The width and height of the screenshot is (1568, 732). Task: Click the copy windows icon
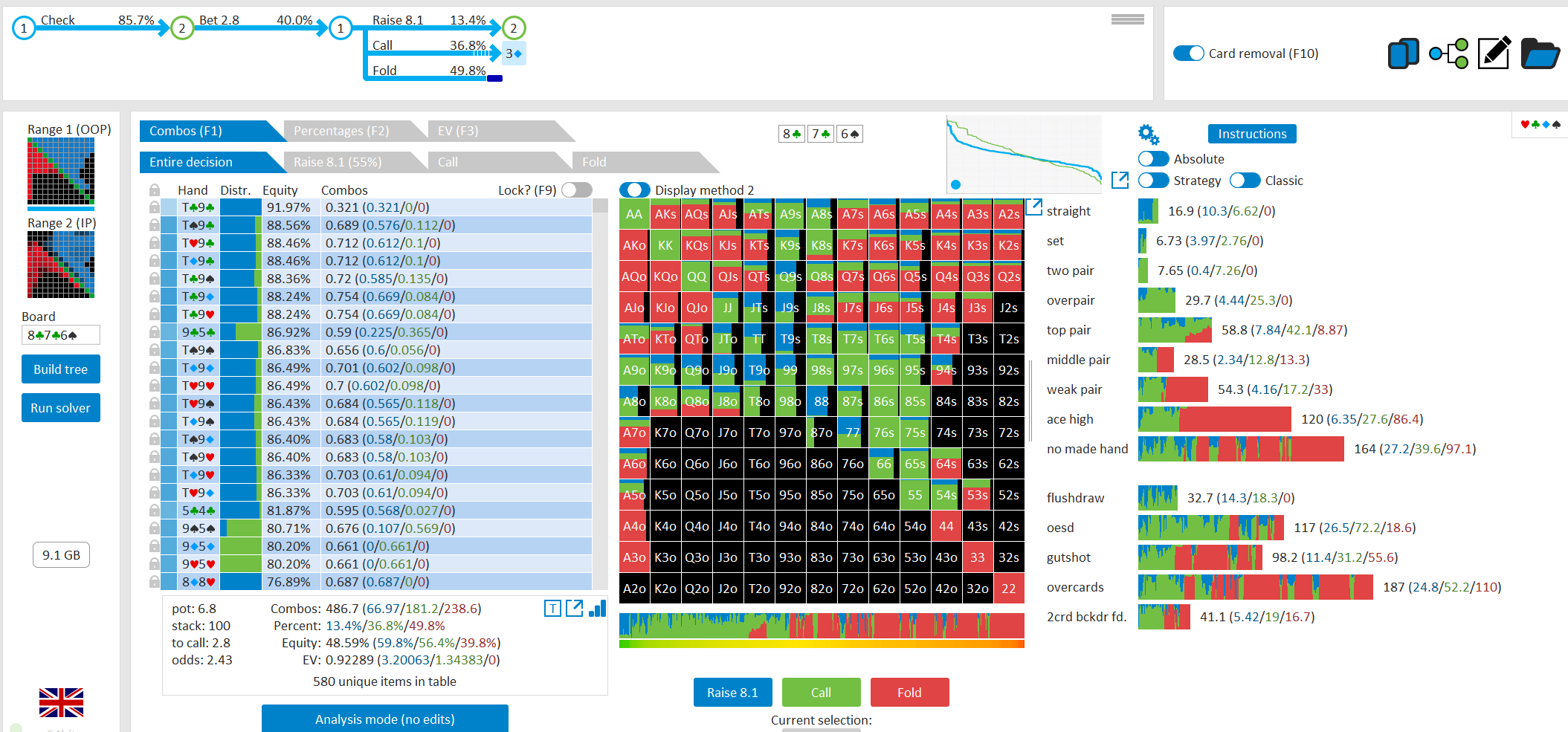tap(1403, 54)
